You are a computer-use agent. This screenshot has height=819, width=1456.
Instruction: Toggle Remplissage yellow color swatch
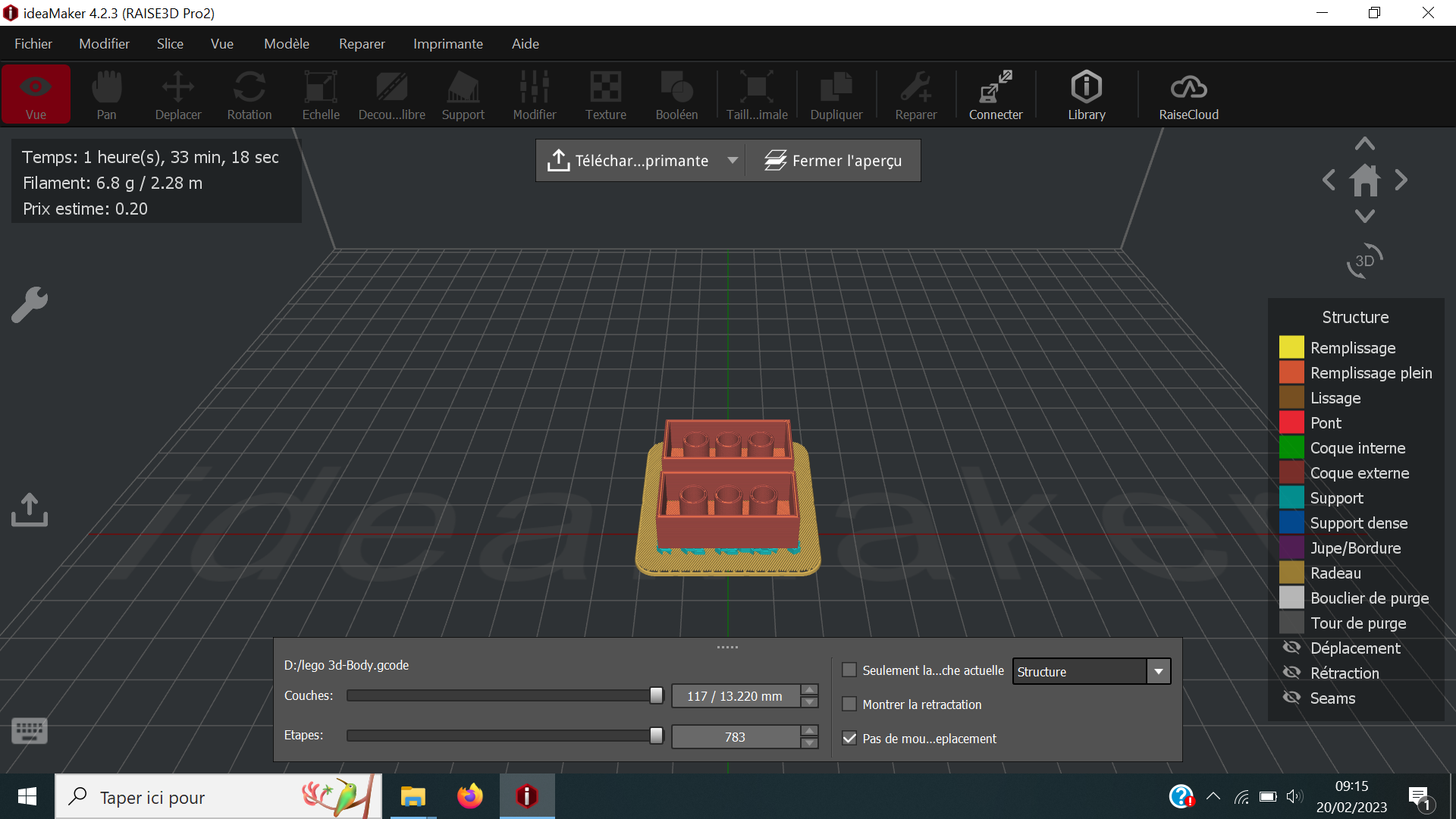1291,347
